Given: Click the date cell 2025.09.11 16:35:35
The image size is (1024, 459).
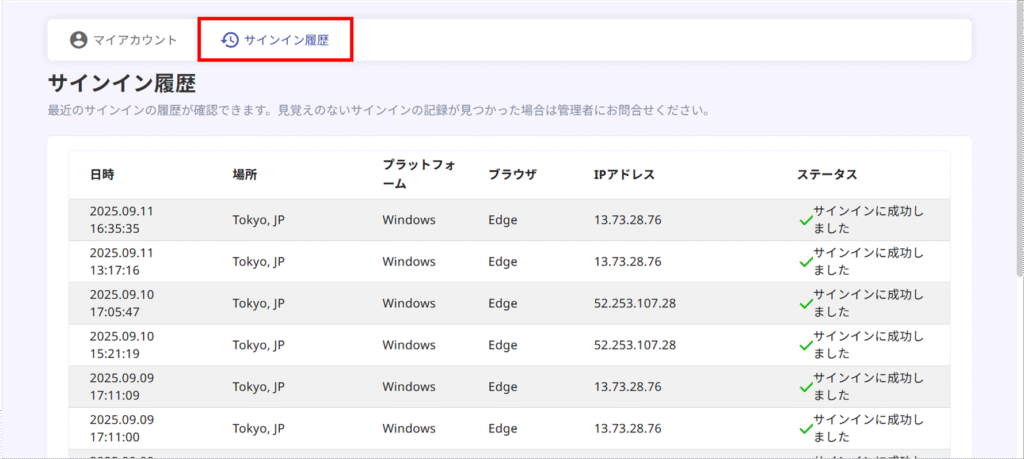Looking at the screenshot, I should coord(121,219).
